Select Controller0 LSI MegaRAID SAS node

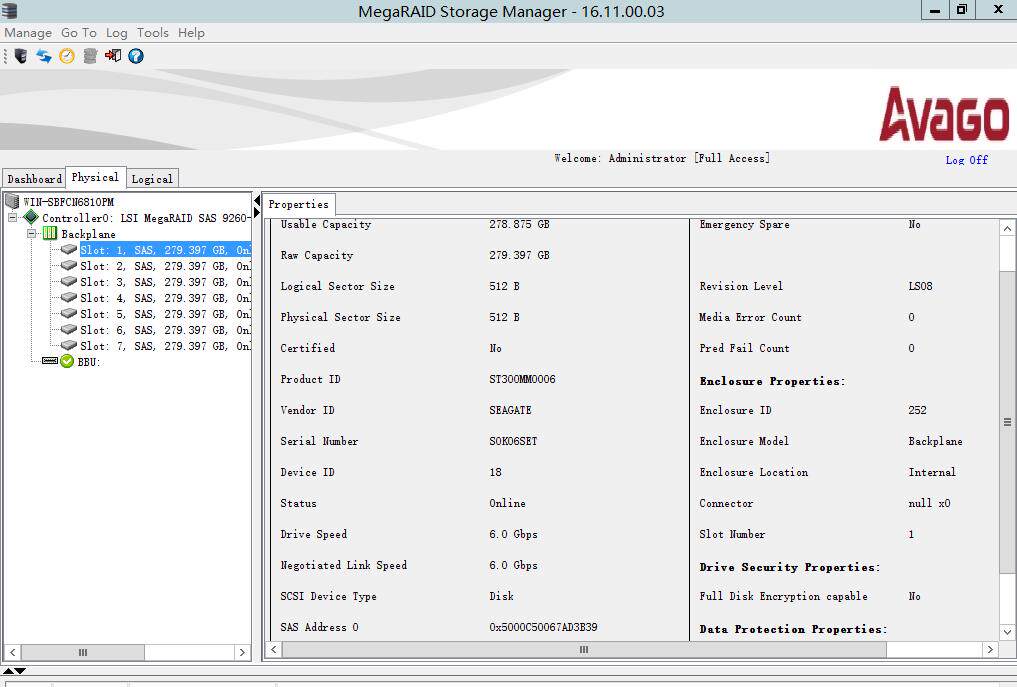(x=146, y=218)
